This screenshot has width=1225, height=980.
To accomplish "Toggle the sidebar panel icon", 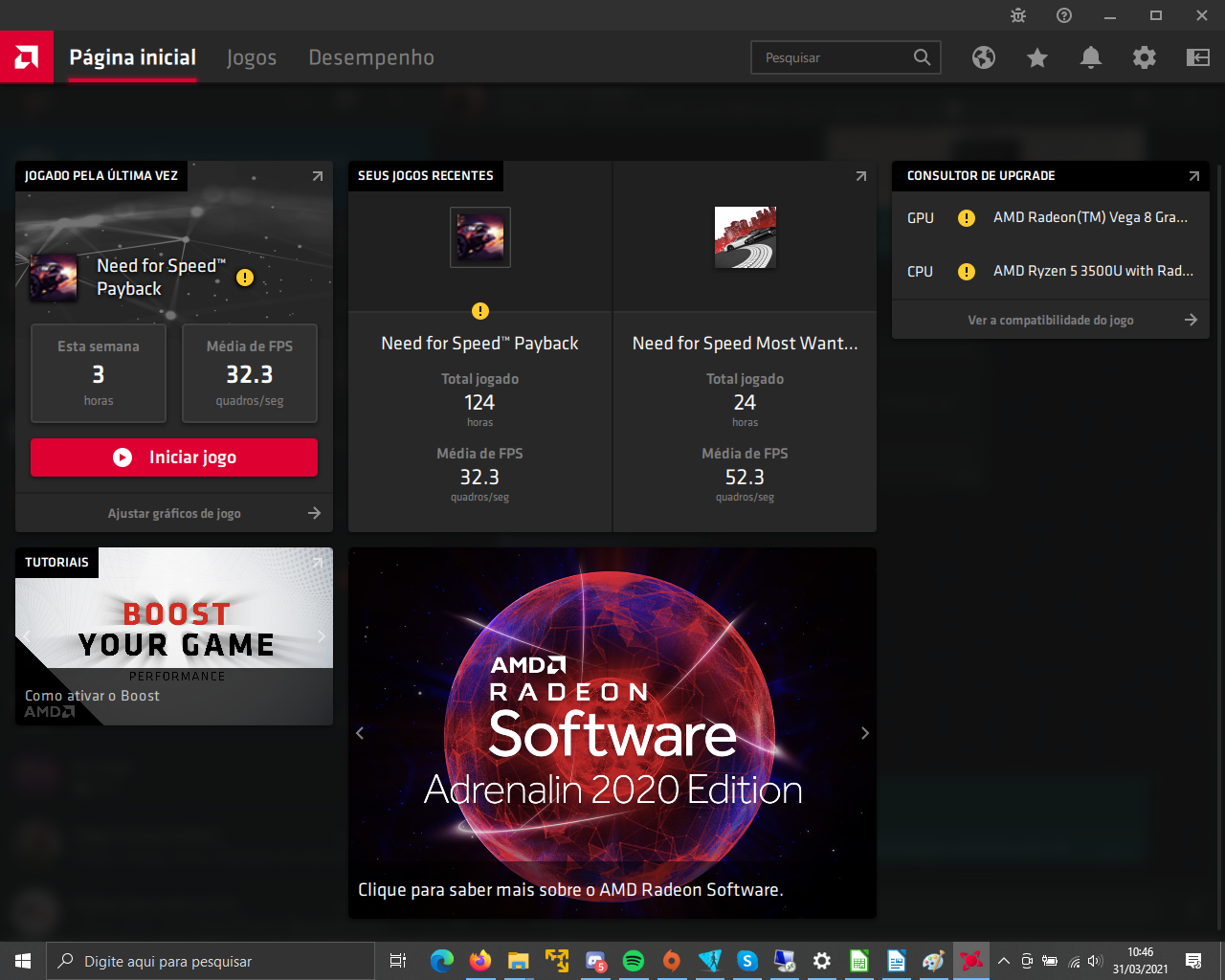I will [x=1198, y=57].
